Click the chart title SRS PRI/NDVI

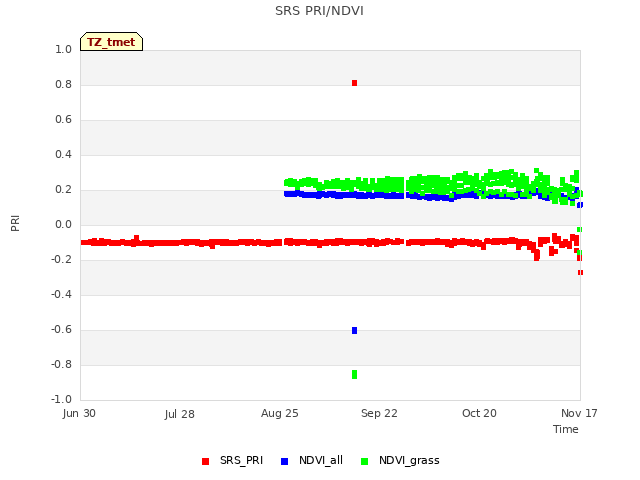pyautogui.click(x=319, y=11)
